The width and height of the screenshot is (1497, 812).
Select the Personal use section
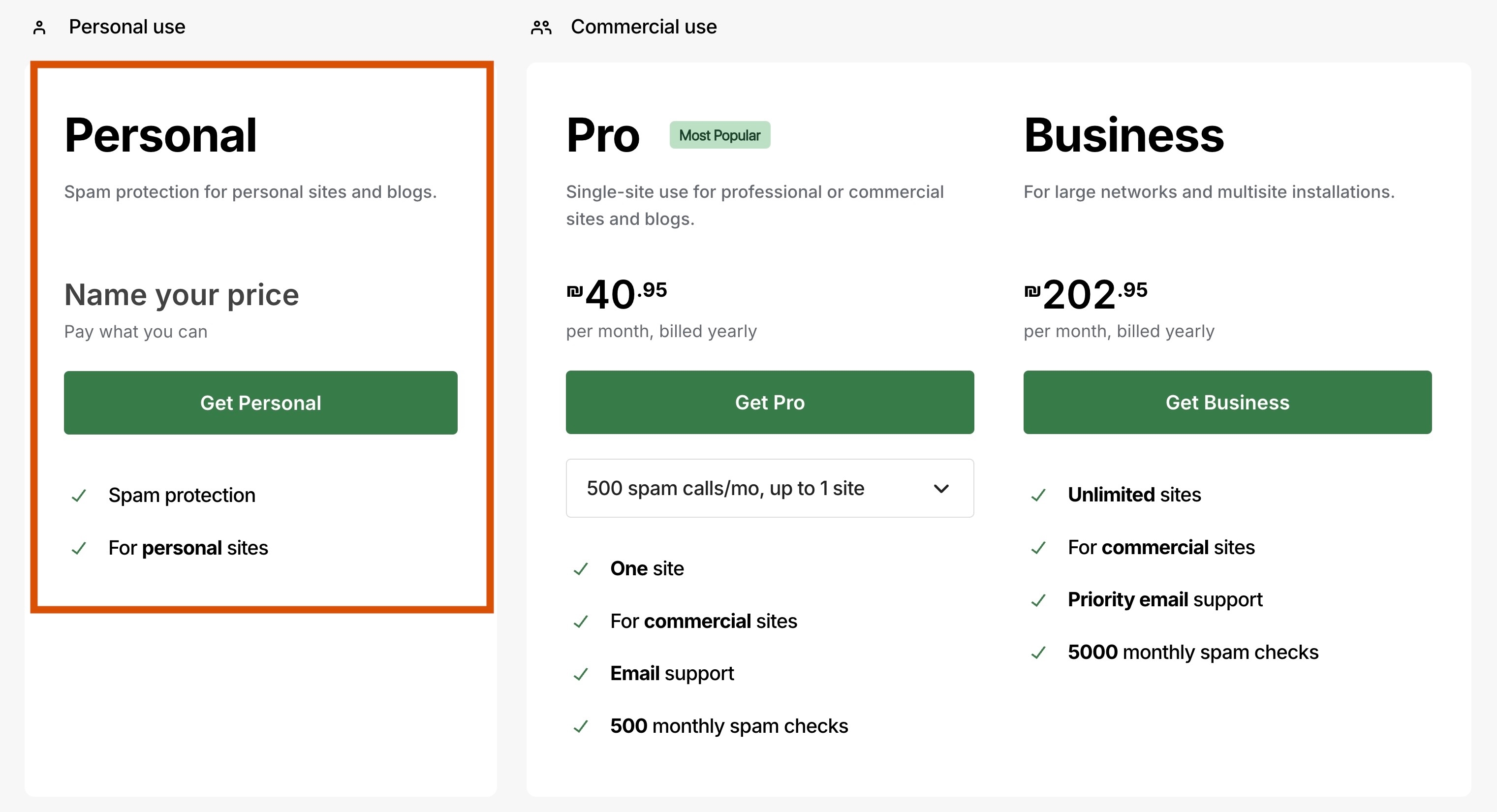[126, 26]
